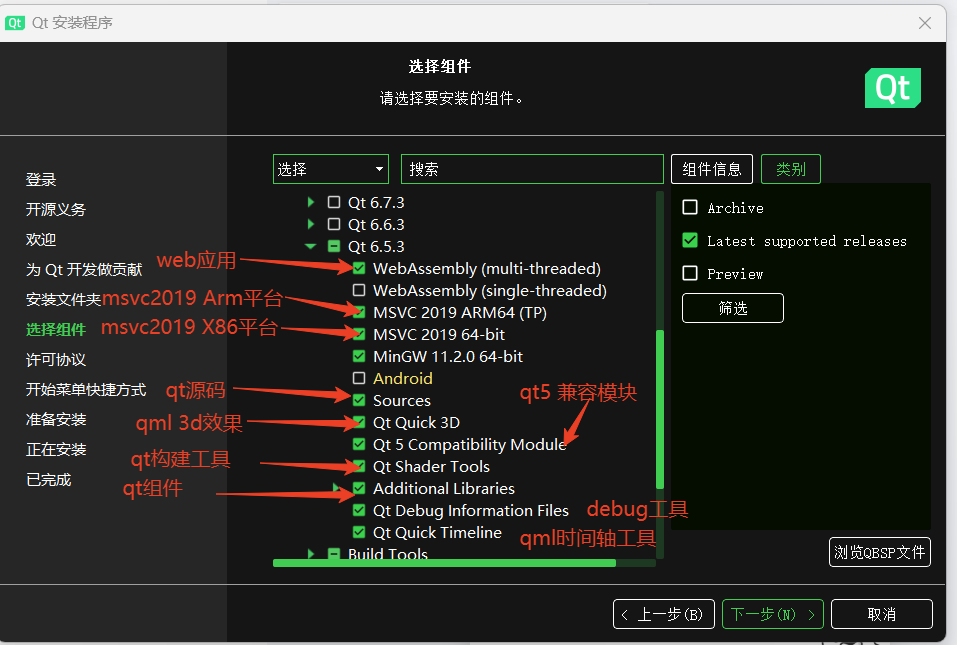Proceed with 下一步(N)

[773, 614]
